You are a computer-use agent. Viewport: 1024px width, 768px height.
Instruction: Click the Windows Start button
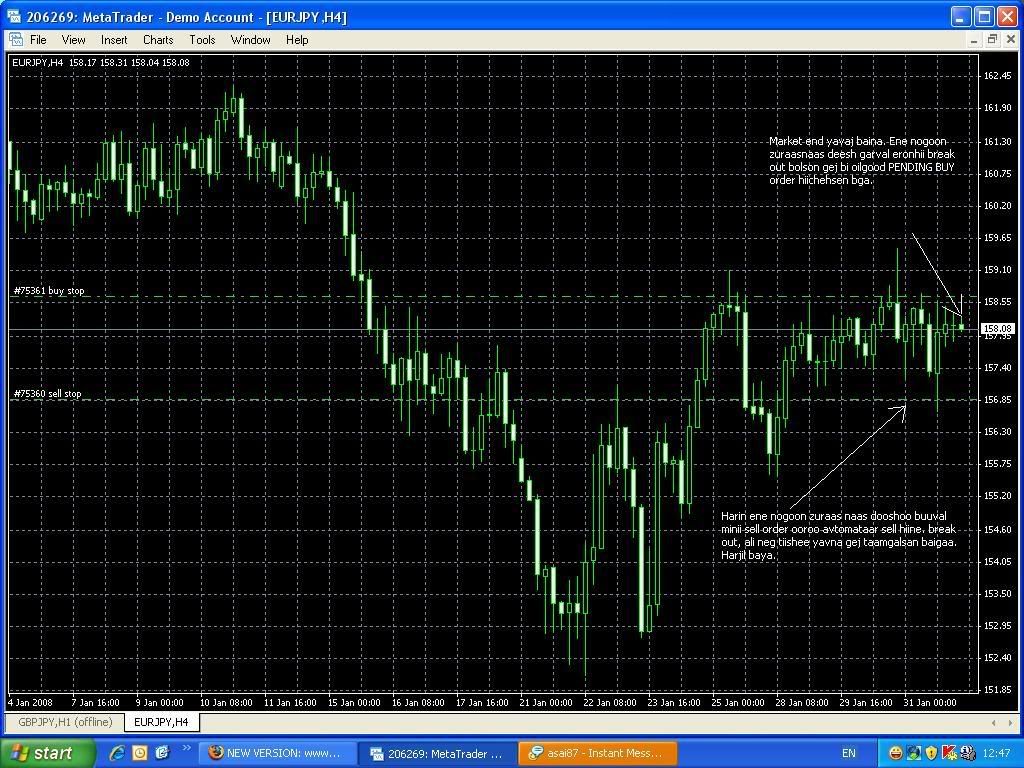(48, 753)
